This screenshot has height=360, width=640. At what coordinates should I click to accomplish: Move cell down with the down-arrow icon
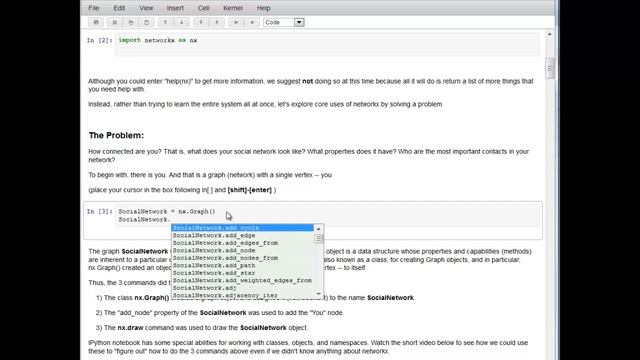click(182, 22)
